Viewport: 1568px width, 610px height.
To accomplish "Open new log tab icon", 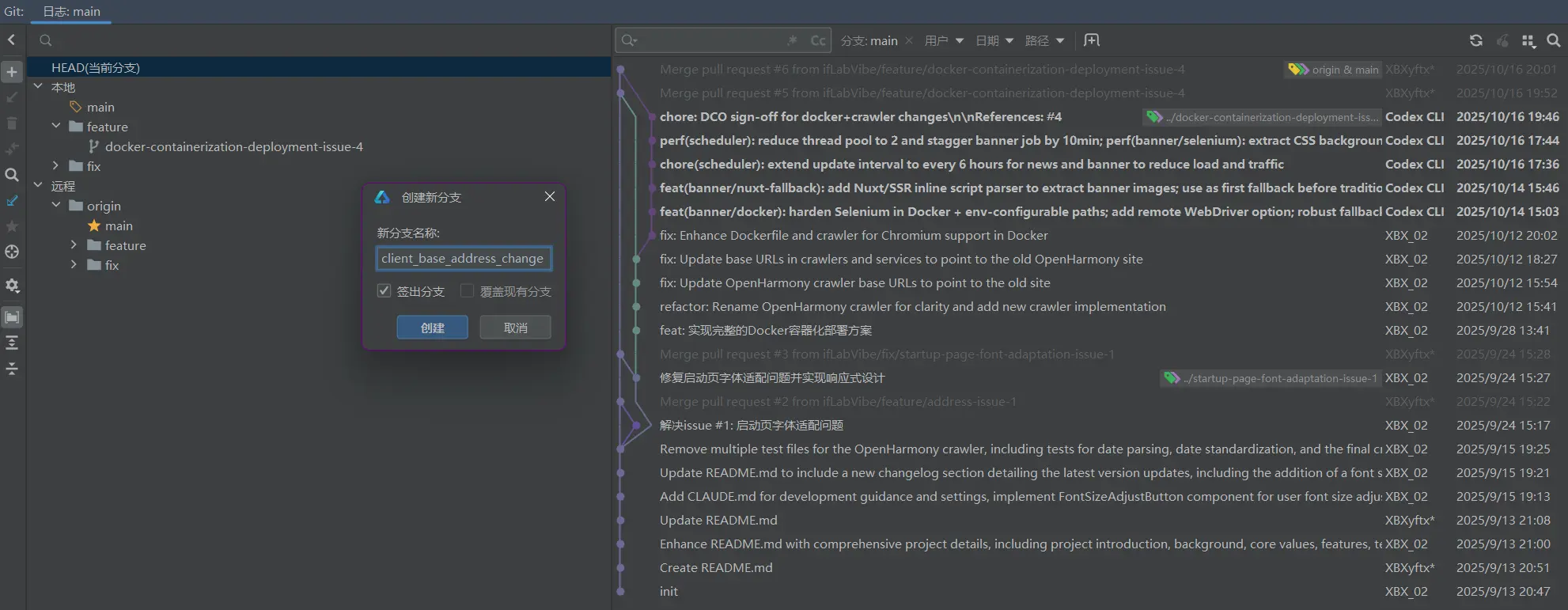I will 1092,40.
